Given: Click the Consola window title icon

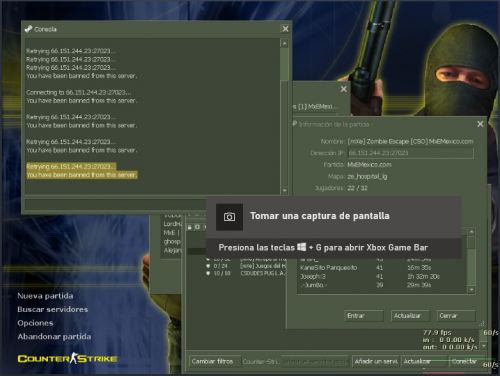Looking at the screenshot, I should coord(28,29).
